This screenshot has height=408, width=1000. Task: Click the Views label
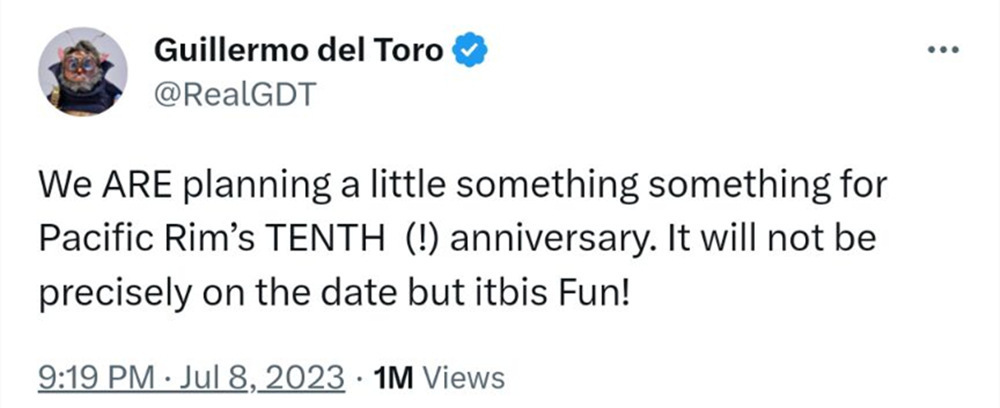[465, 377]
